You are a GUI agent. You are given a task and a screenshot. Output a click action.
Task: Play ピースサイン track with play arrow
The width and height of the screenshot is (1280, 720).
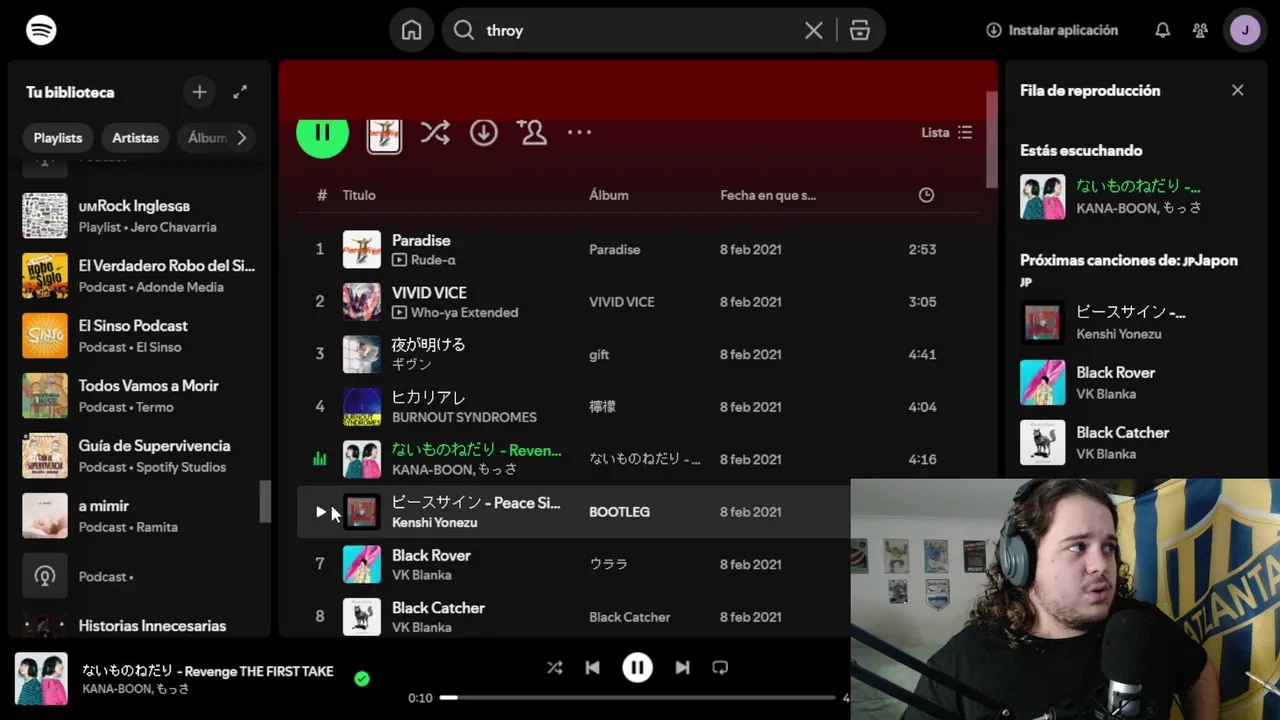(x=320, y=512)
